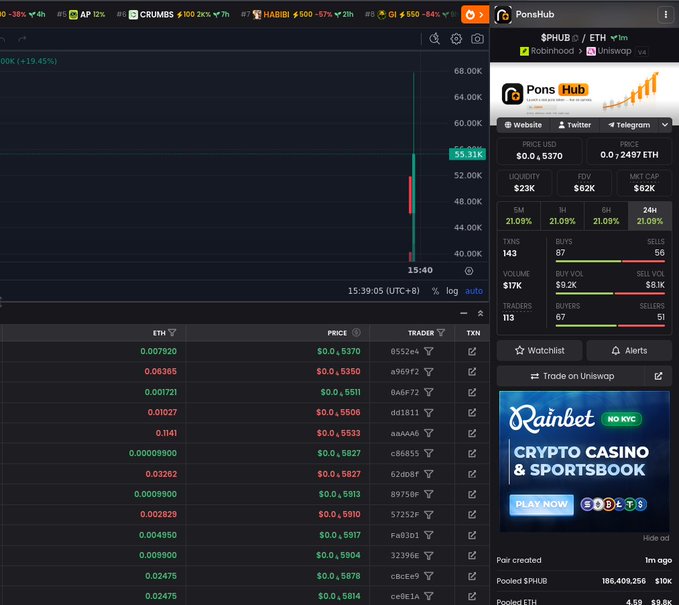The width and height of the screenshot is (679, 605).
Task: Open the PonsHub three-dot options menu
Action: coord(666,15)
